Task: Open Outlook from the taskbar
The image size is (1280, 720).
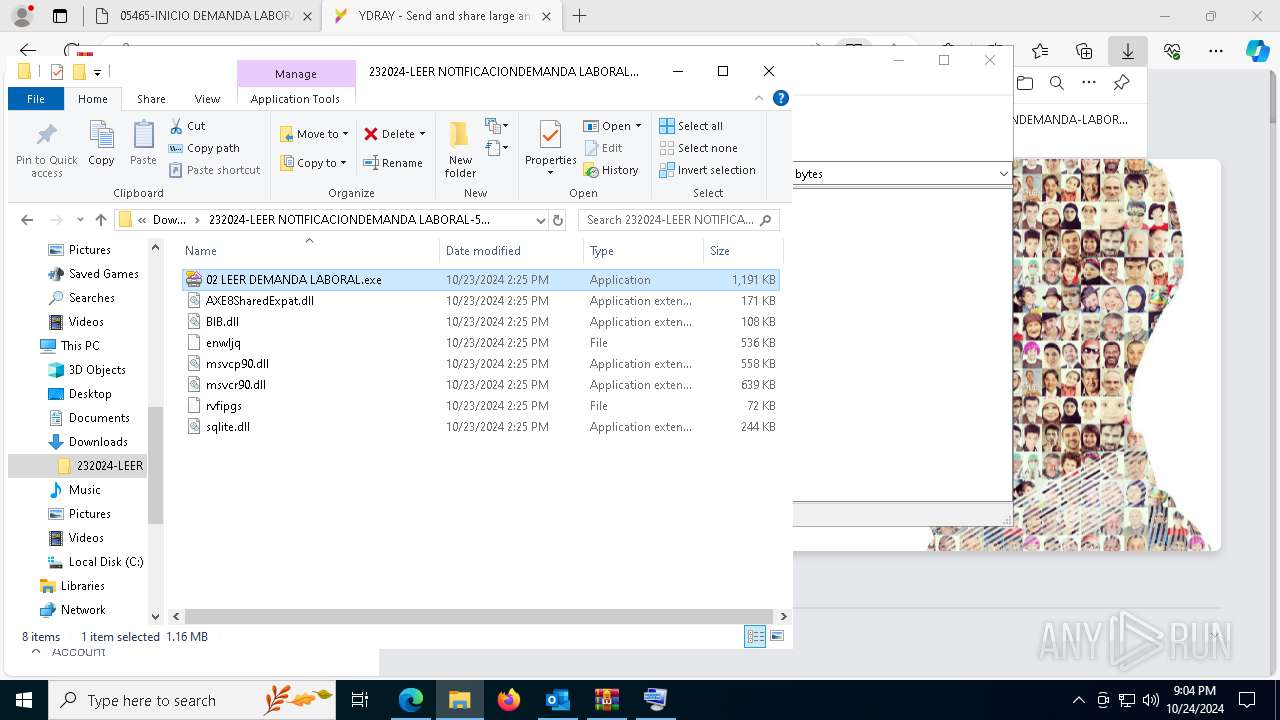Action: pos(557,700)
